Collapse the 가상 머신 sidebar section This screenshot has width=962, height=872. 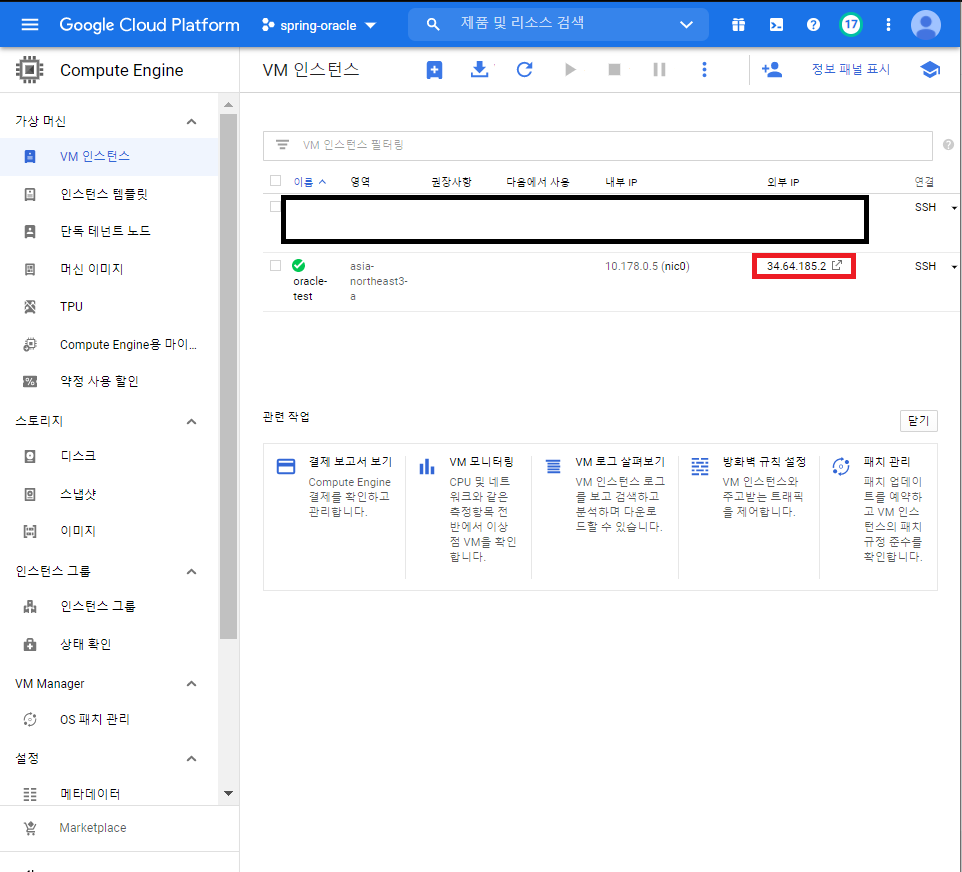pos(191,122)
